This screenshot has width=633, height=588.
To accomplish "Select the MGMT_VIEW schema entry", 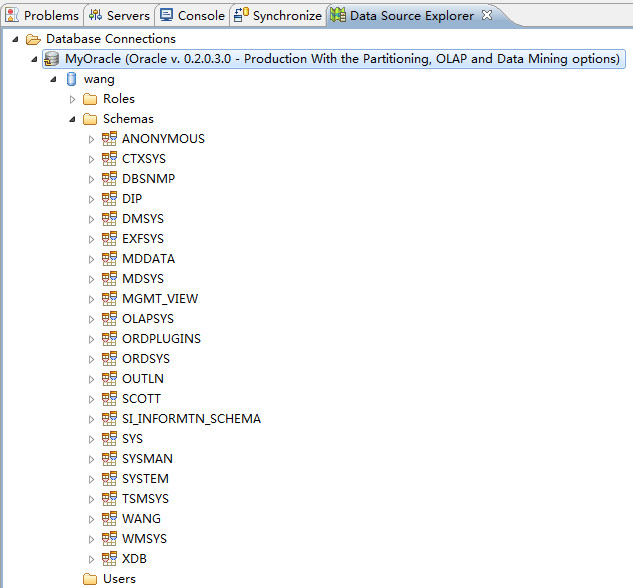I will [x=159, y=299].
